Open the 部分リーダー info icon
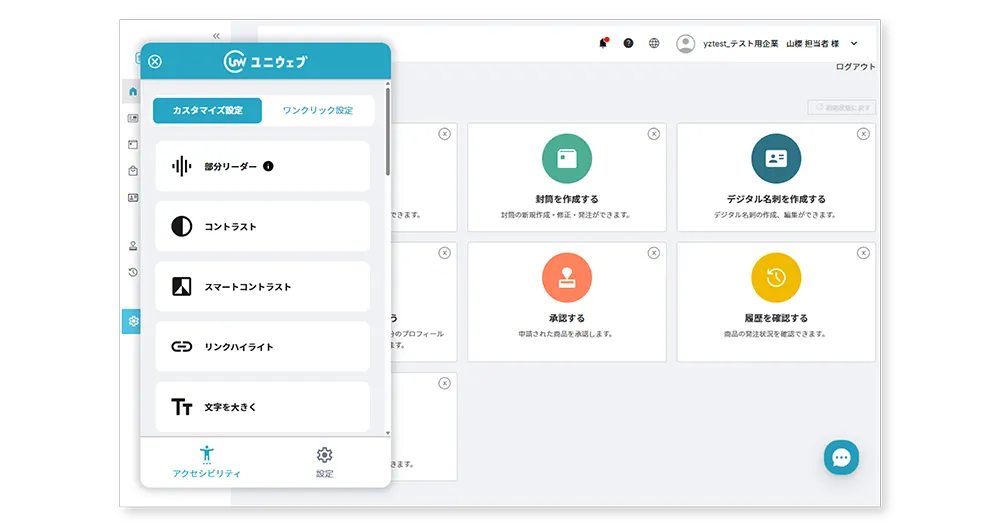This screenshot has height=527, width=1000. [x=268, y=166]
